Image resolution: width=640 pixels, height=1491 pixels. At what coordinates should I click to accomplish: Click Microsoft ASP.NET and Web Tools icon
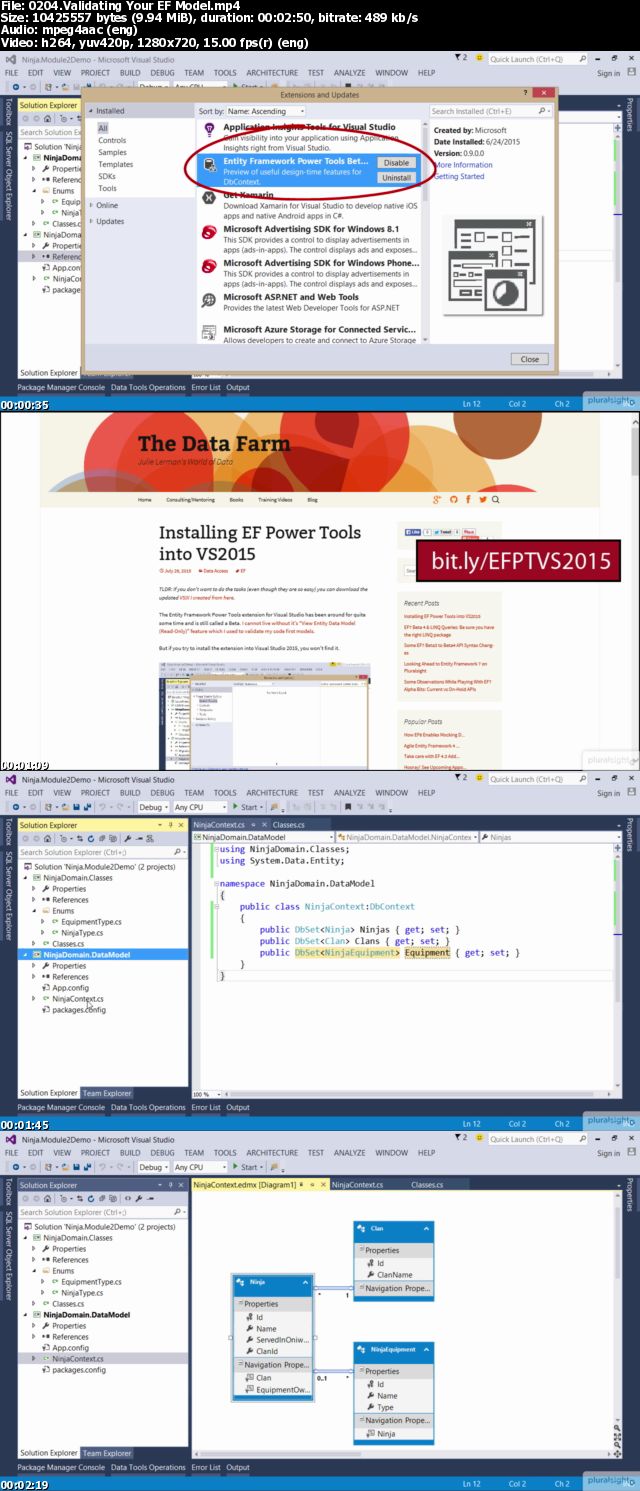click(209, 299)
